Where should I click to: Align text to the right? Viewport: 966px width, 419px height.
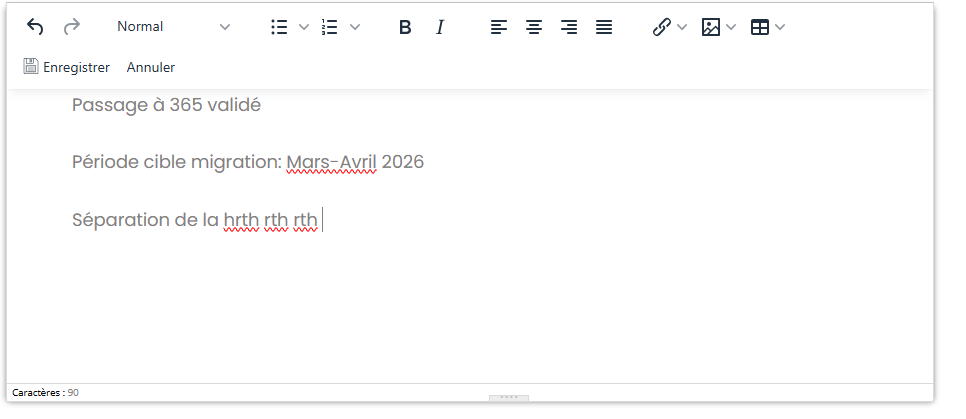569,27
